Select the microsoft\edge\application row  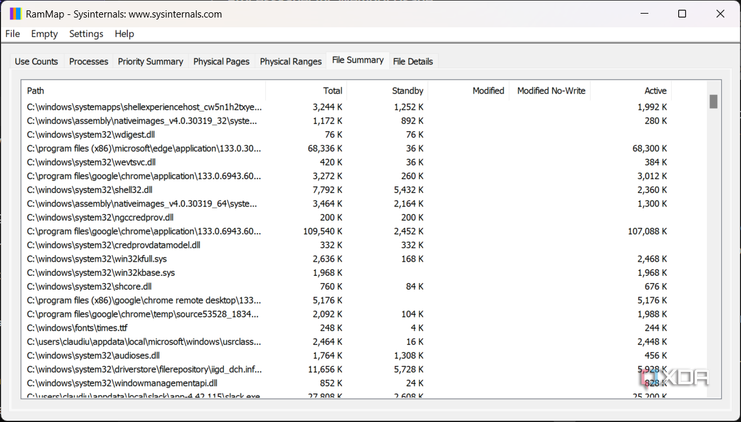(364, 148)
